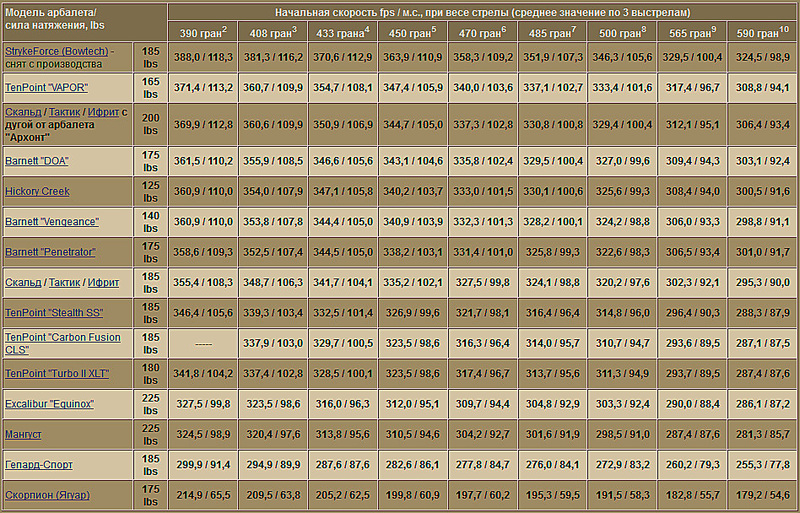
Task: Click the "590 гран" column header
Action: coord(763,32)
